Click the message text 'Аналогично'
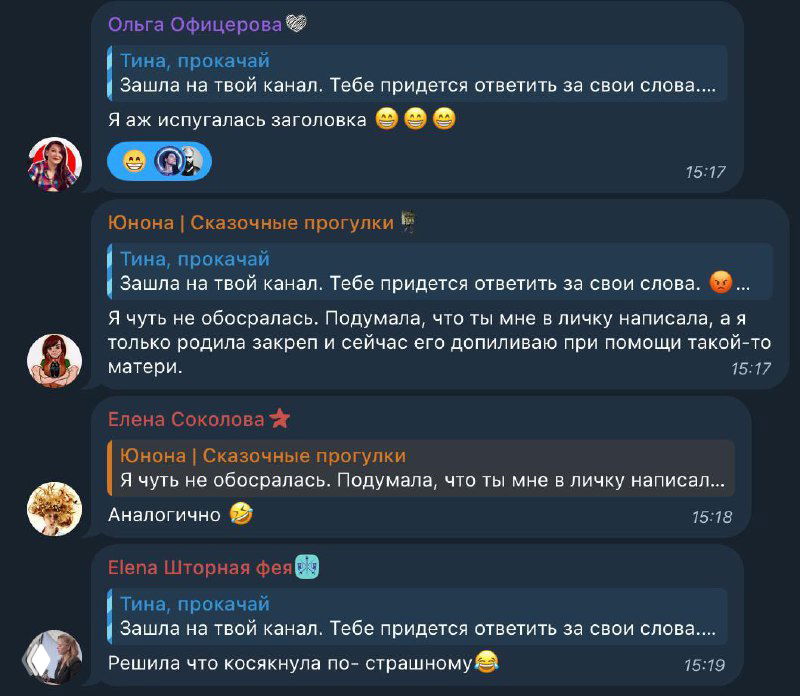800x696 pixels. 164,515
